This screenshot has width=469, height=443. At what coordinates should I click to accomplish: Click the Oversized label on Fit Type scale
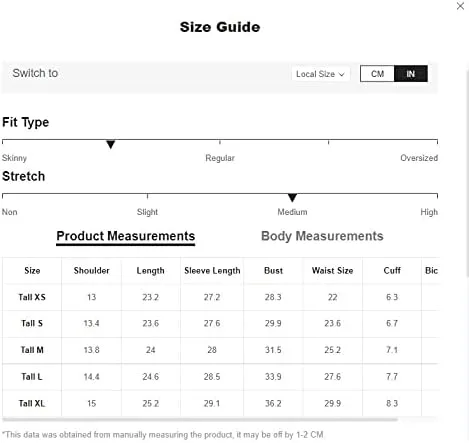click(419, 158)
